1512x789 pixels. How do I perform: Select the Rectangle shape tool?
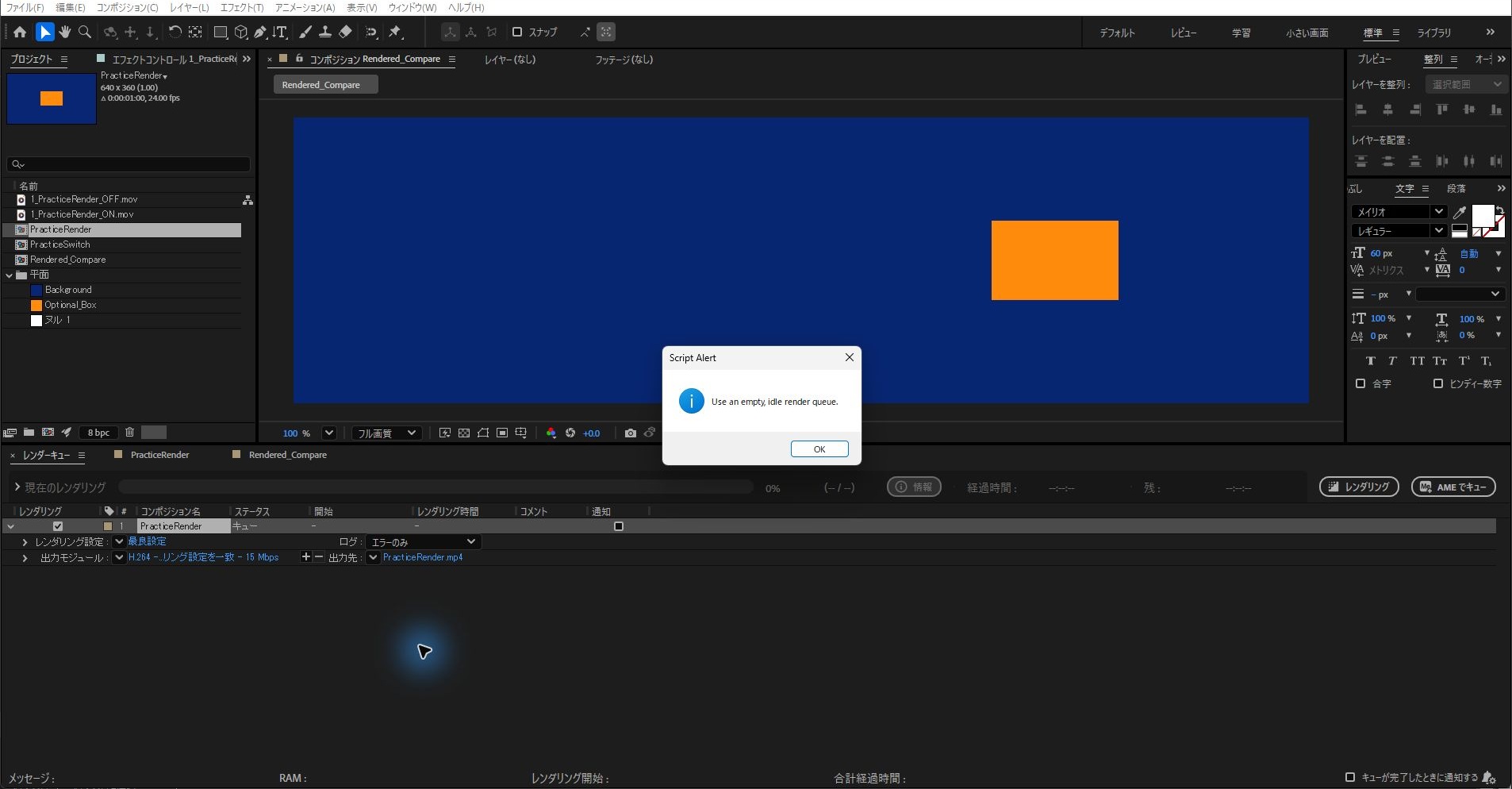click(x=221, y=33)
